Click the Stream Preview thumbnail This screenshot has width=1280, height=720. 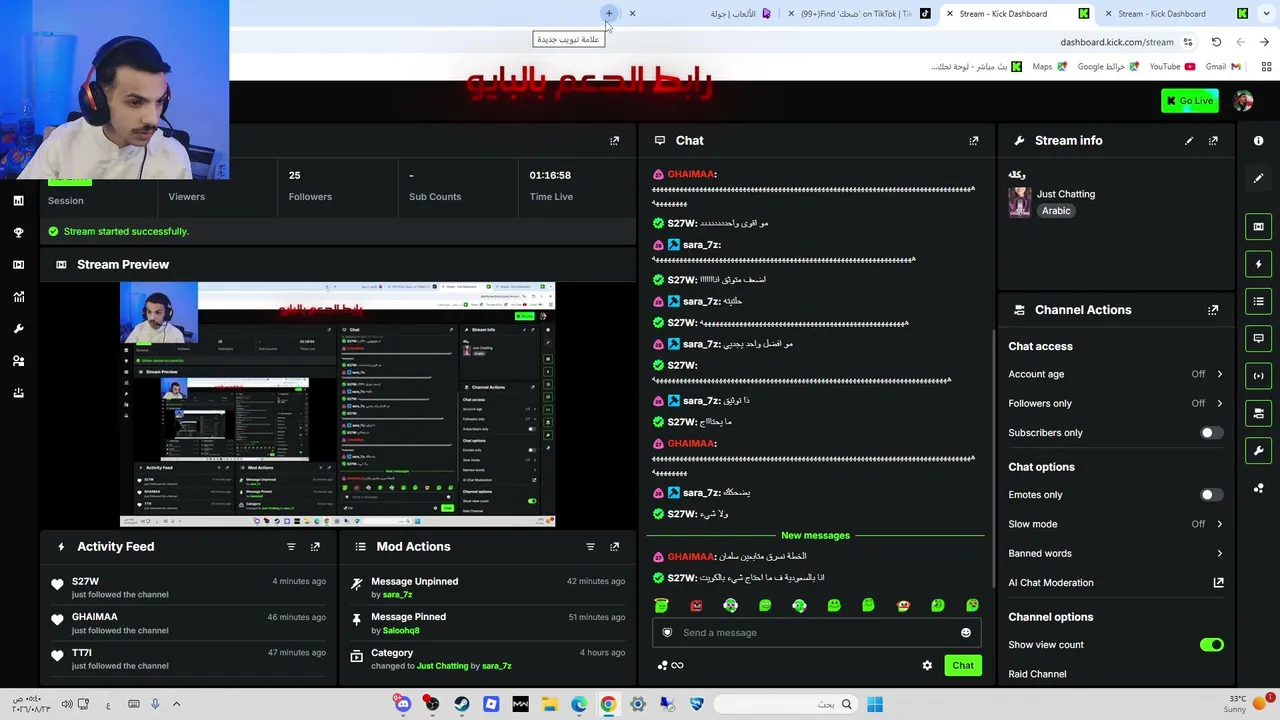337,404
